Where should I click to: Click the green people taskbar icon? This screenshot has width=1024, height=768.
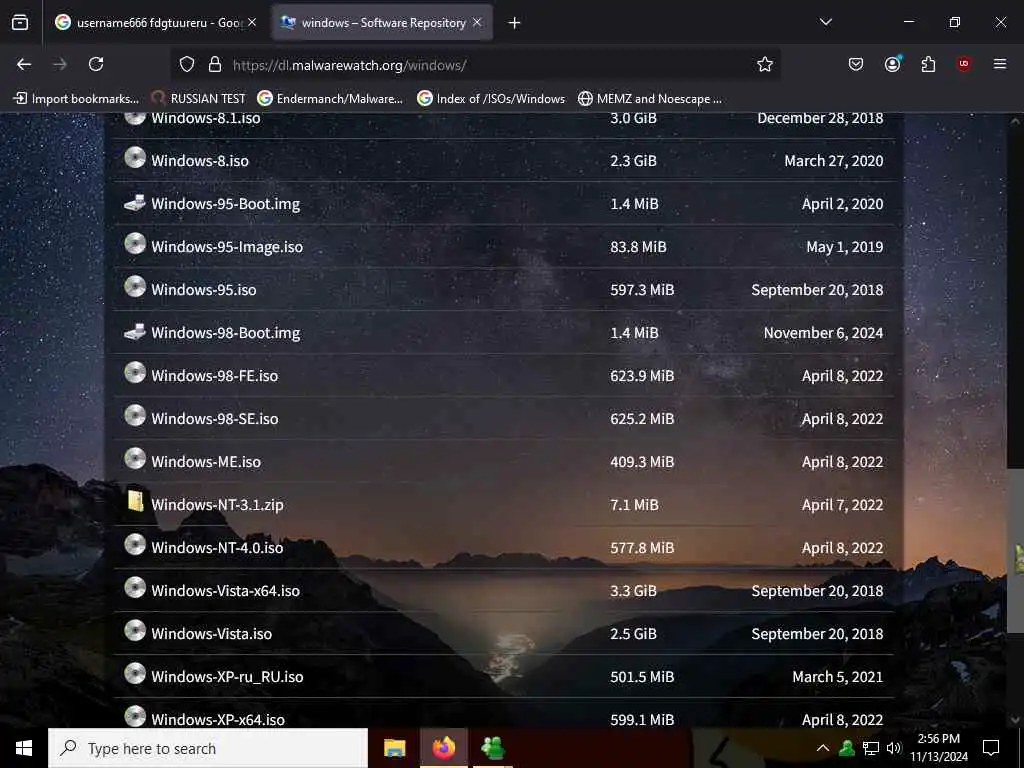click(x=492, y=748)
